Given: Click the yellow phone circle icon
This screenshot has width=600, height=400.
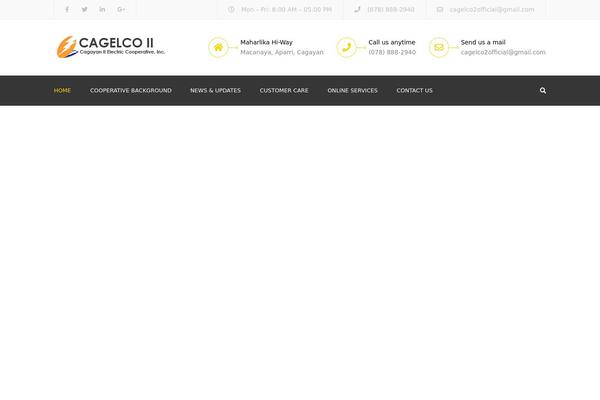Looking at the screenshot, I should click(346, 47).
